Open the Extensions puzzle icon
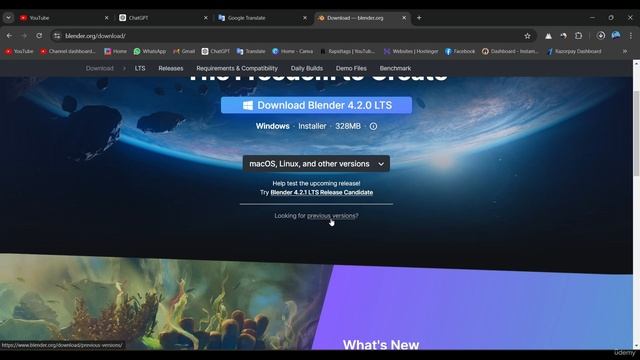This screenshot has width=640, height=360. coord(578,36)
